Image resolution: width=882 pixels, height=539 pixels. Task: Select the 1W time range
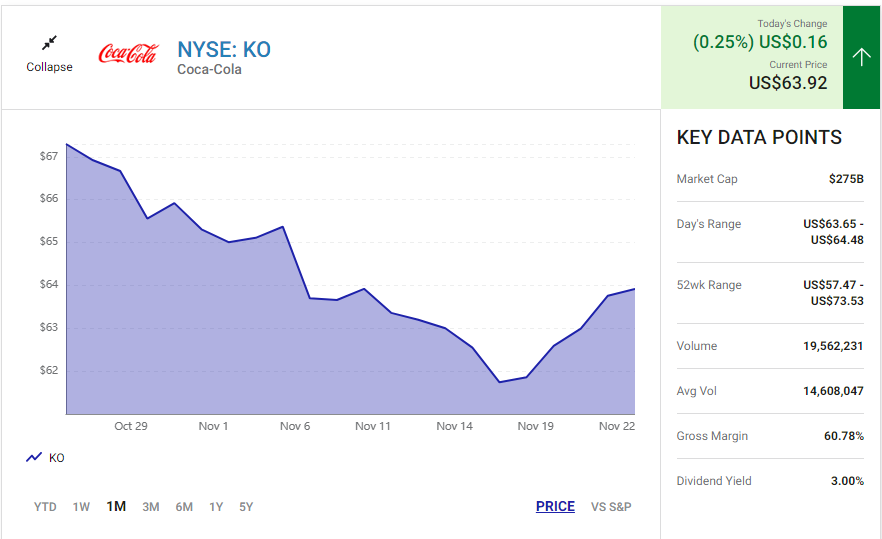pyautogui.click(x=81, y=507)
